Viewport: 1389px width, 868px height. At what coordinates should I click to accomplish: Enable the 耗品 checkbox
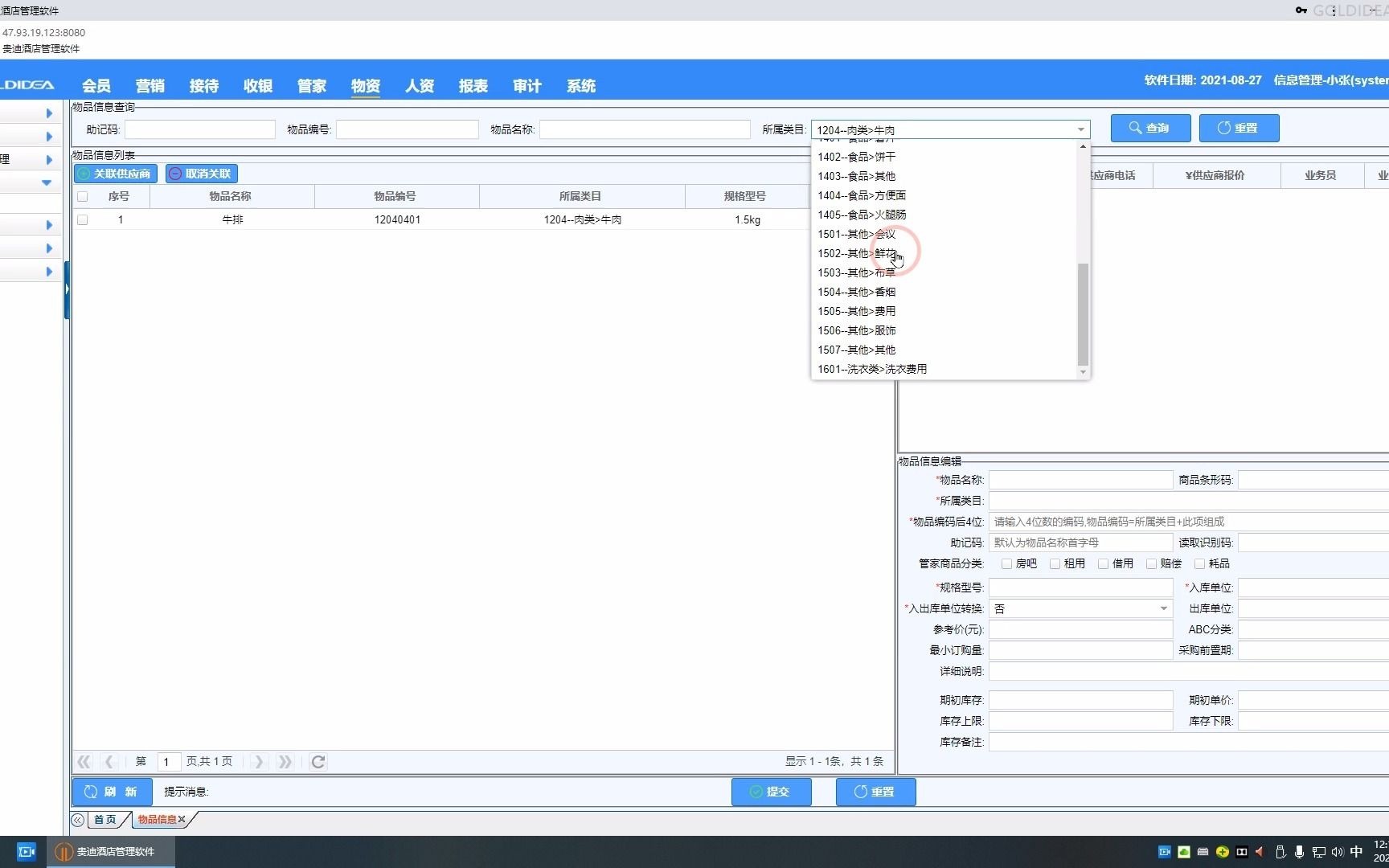pyautogui.click(x=1199, y=564)
